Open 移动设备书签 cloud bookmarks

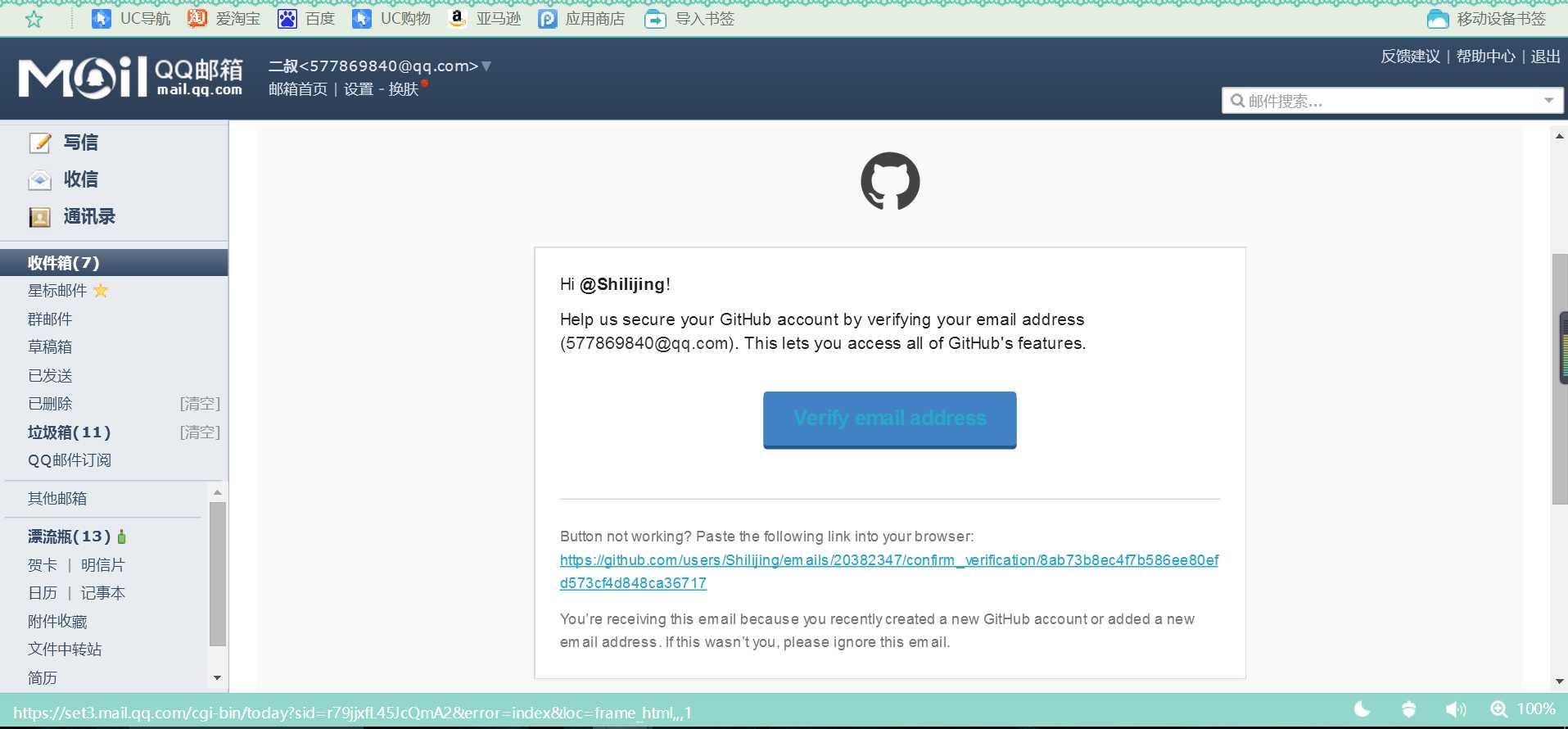(x=1486, y=19)
